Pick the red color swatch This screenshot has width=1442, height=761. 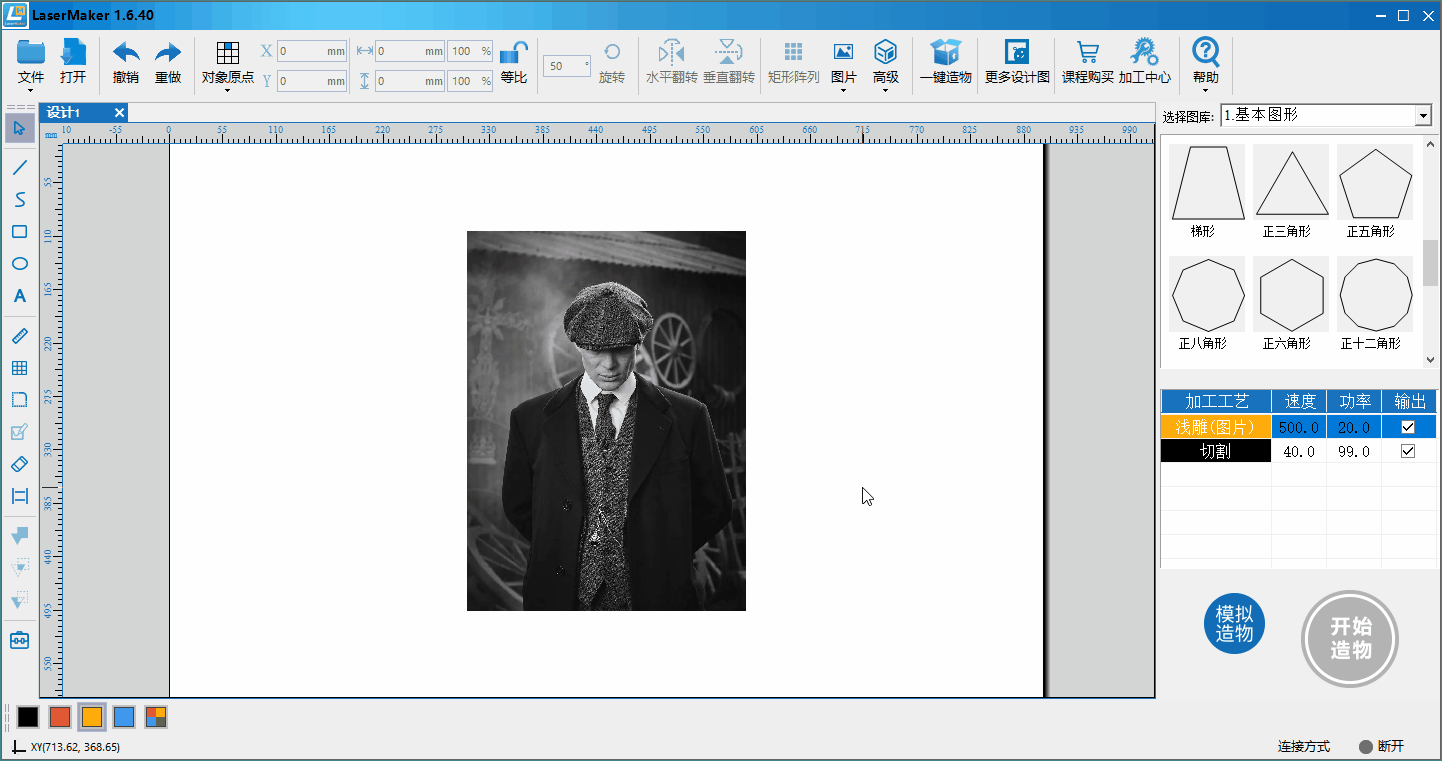click(60, 717)
